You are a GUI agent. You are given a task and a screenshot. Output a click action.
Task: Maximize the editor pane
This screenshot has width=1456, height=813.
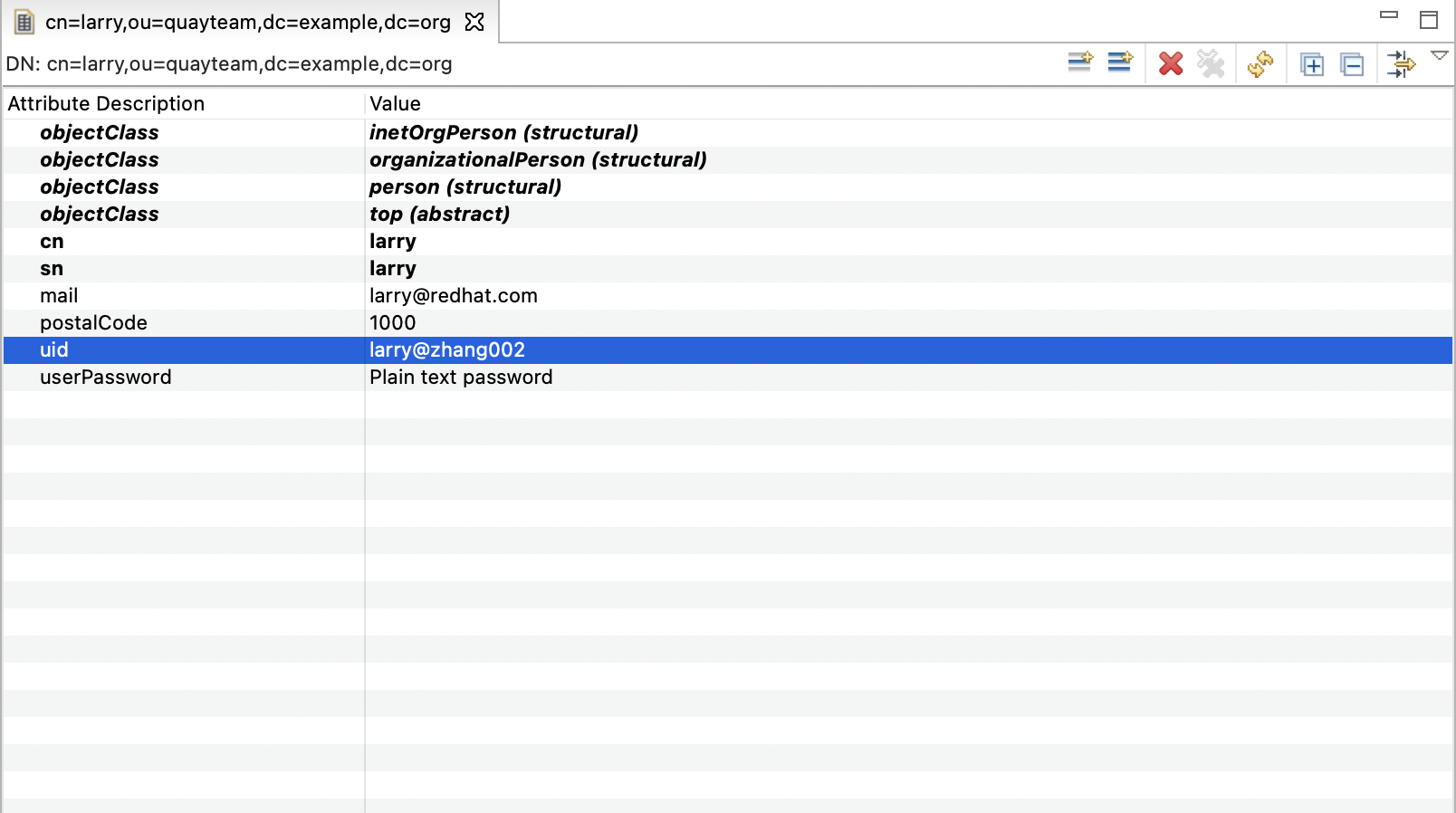pos(1429,20)
